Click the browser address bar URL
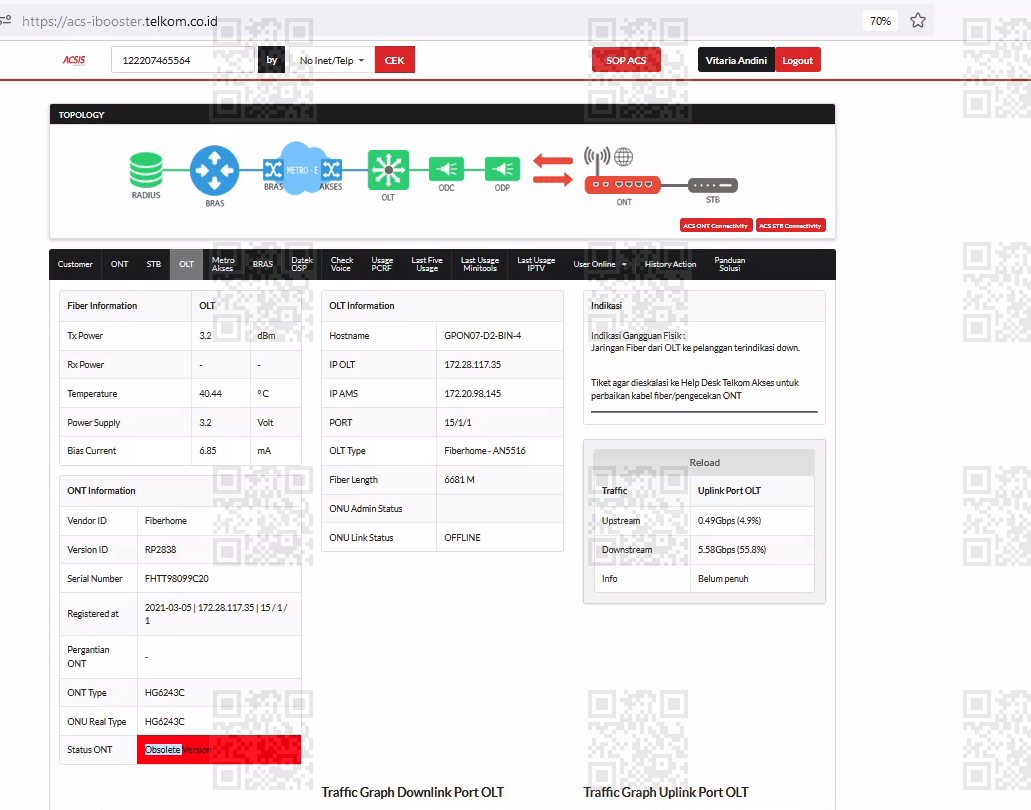The height and width of the screenshot is (810, 1031). (120, 21)
